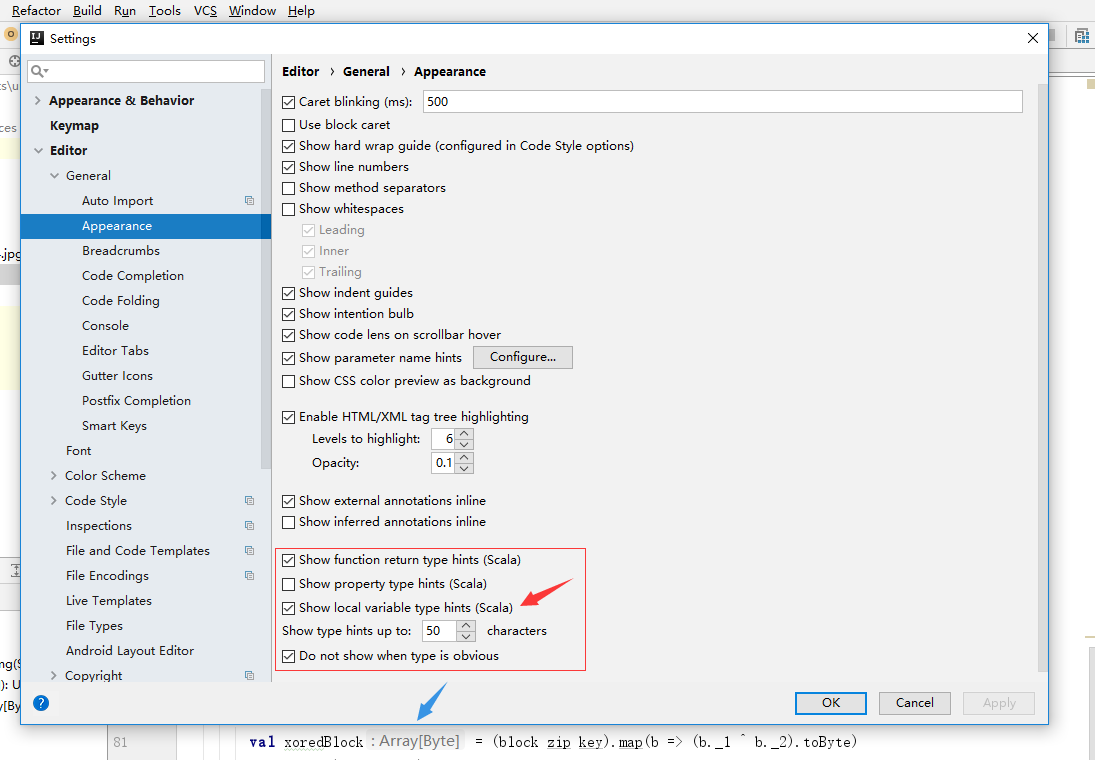Viewport: 1095px width, 760px height.
Task: Click the copy icon next to Copyright
Action: point(249,675)
